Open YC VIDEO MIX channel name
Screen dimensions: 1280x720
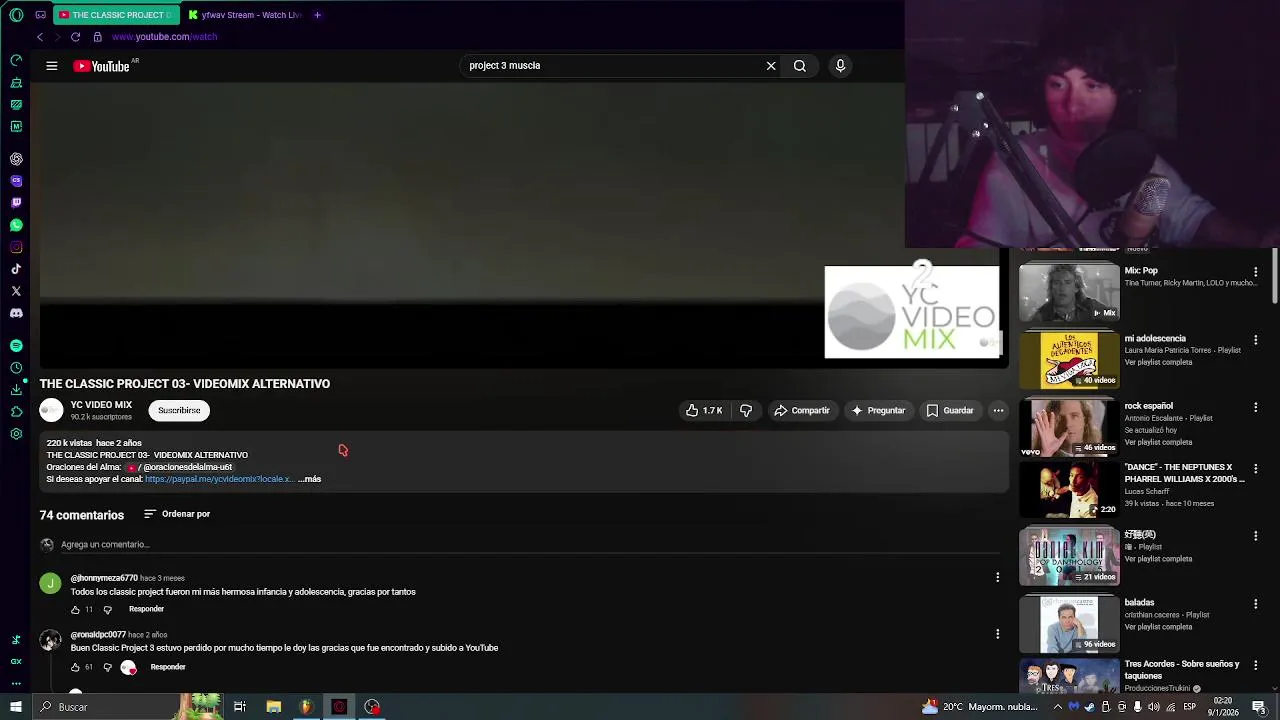pyautogui.click(x=101, y=405)
